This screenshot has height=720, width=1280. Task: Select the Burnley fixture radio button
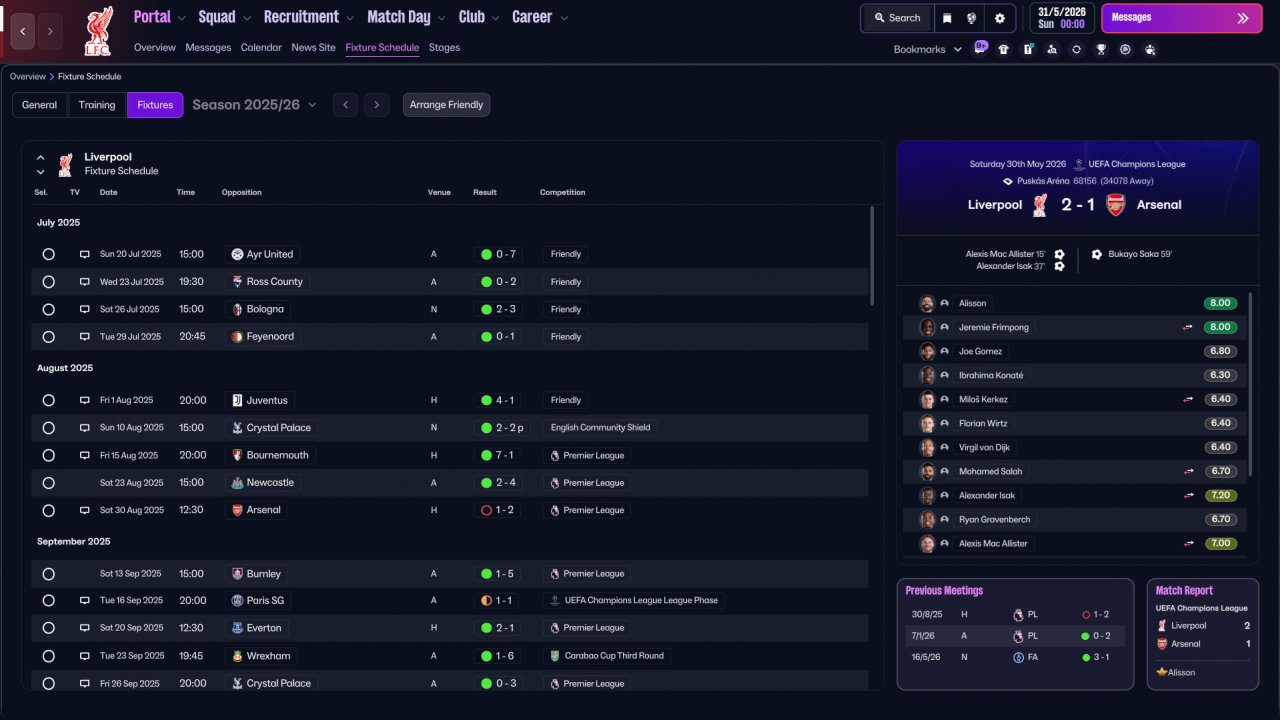click(48, 574)
